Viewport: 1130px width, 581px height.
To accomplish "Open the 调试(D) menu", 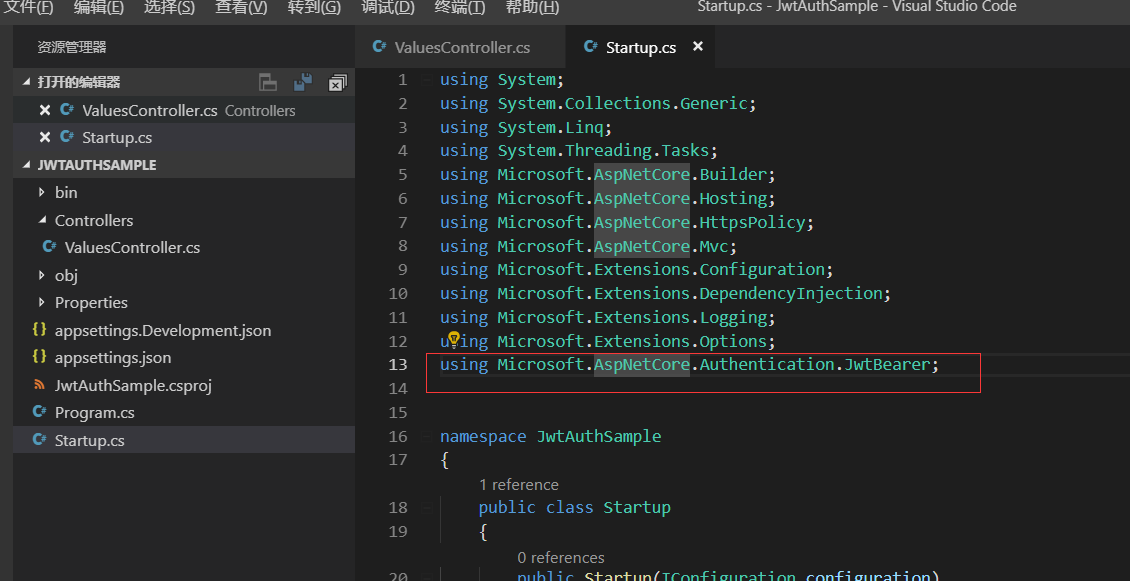I will tap(388, 7).
